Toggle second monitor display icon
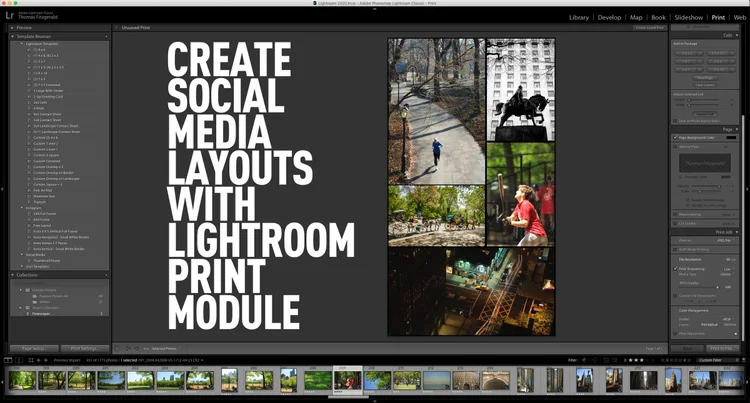This screenshot has height=403, width=750. [x=19, y=360]
